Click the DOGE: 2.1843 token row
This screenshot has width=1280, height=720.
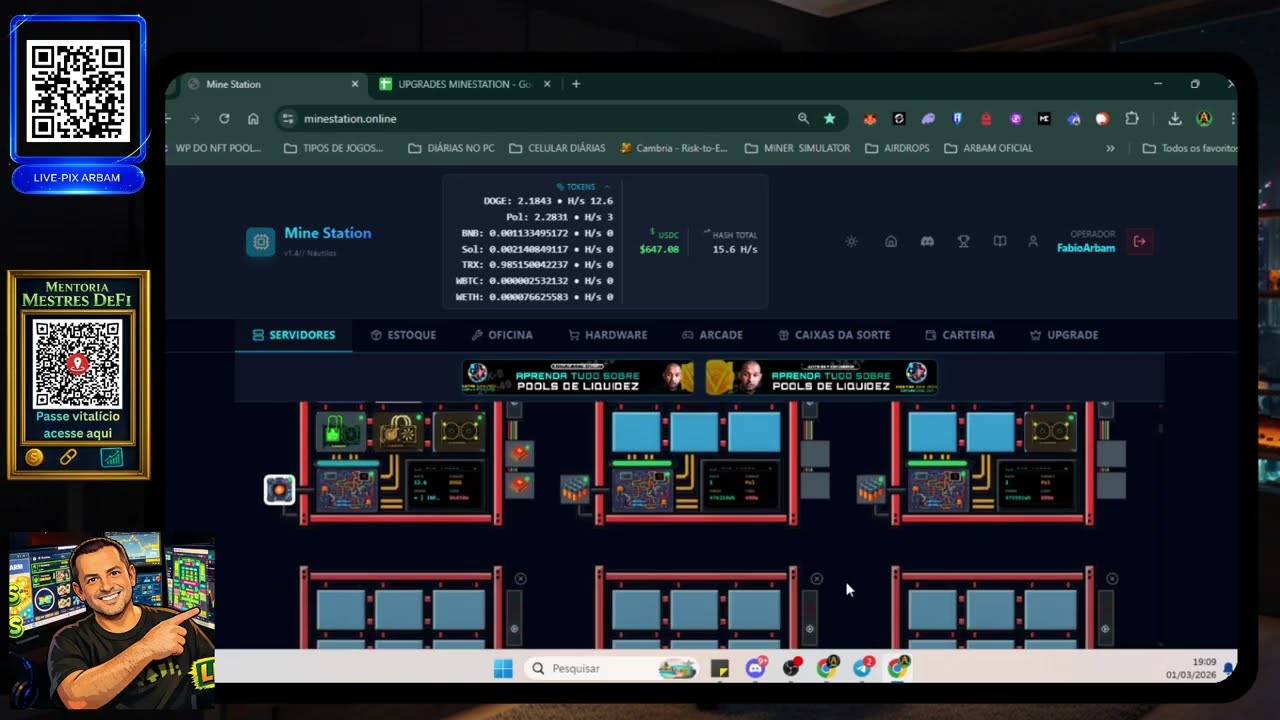(x=548, y=201)
